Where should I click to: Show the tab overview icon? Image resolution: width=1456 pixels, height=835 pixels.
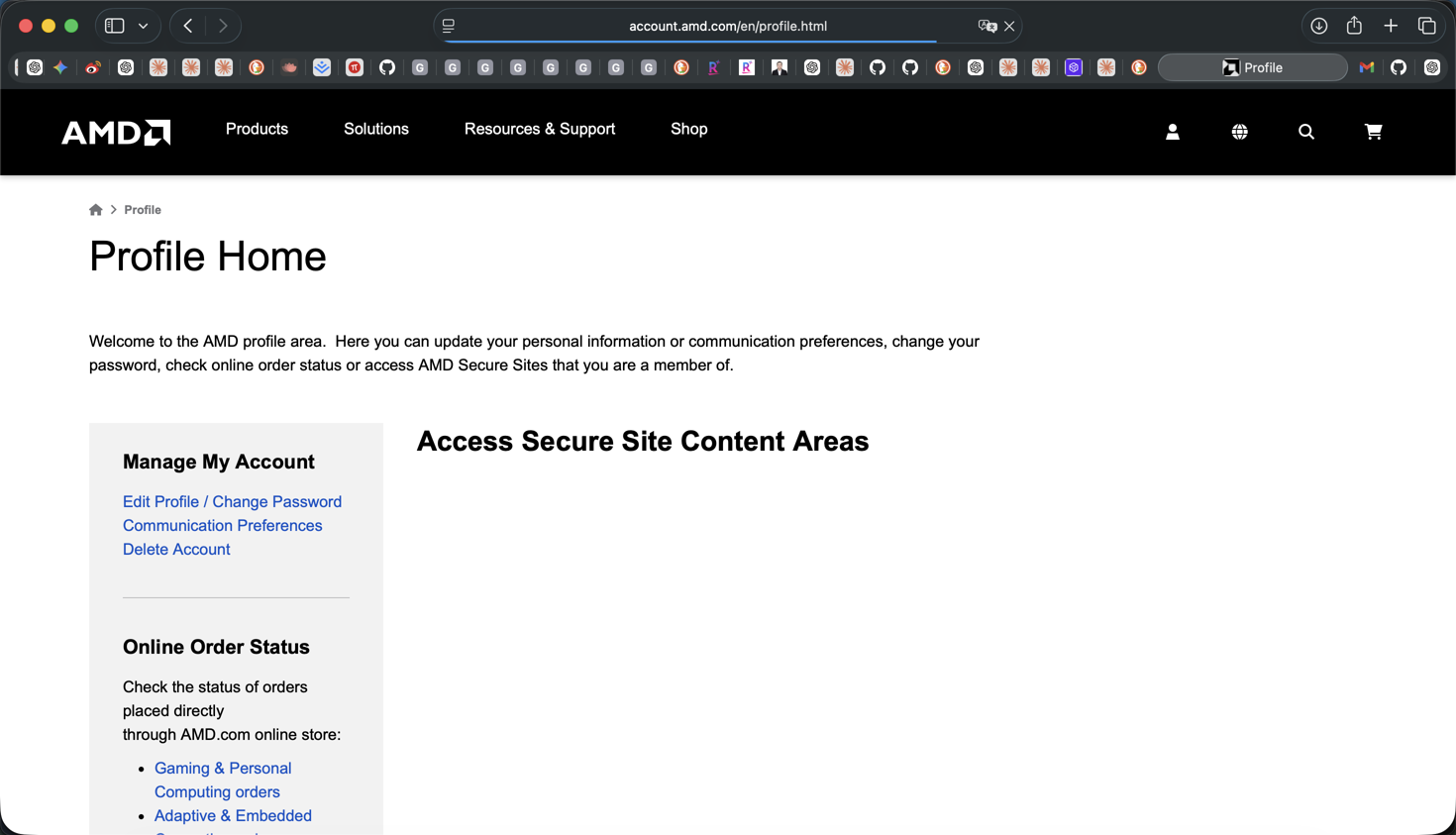[x=1427, y=26]
